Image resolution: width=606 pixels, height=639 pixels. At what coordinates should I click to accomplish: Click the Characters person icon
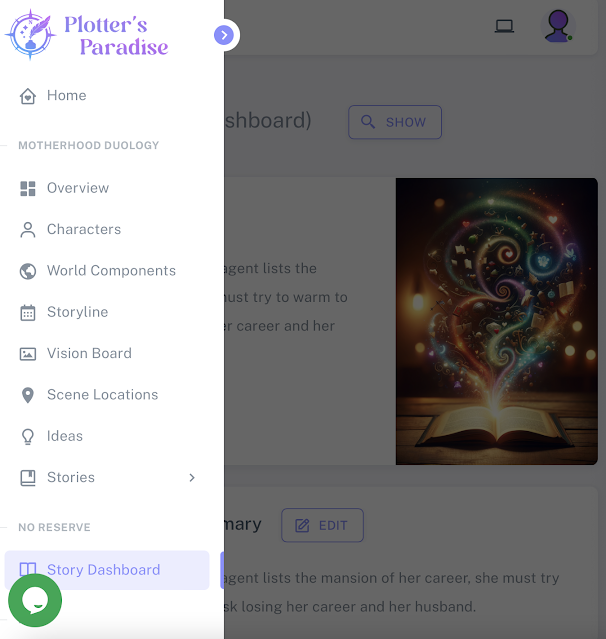(28, 230)
